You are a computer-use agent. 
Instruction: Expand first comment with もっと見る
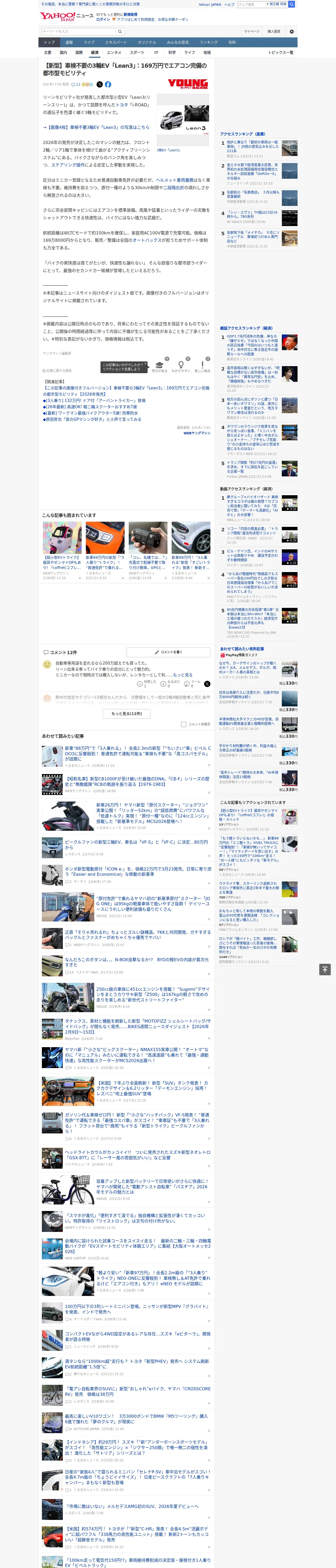click(183, 675)
